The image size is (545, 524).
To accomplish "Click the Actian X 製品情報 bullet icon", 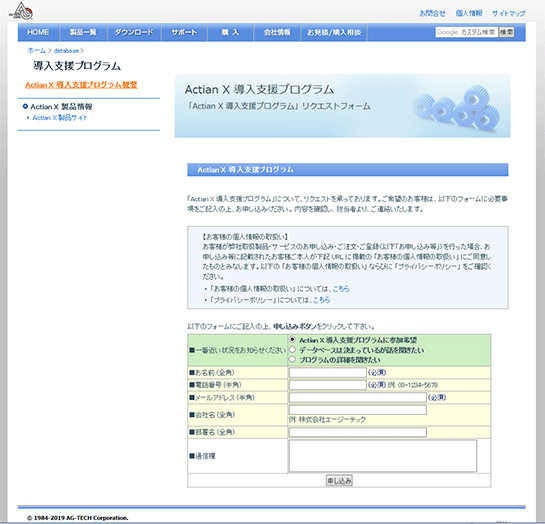I will [x=25, y=106].
